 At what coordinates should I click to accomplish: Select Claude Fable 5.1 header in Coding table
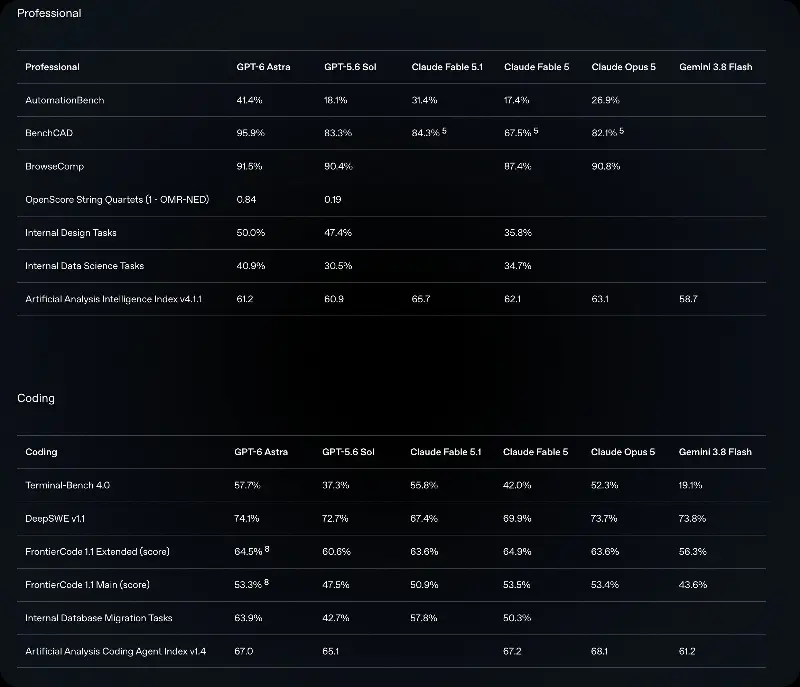point(445,452)
